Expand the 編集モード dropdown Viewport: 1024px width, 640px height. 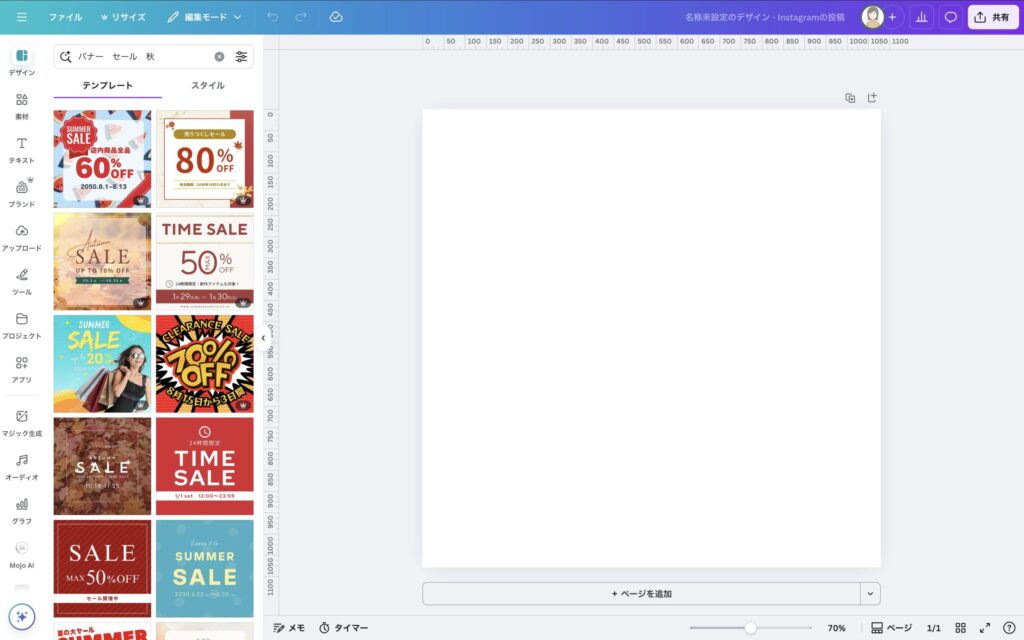[204, 17]
